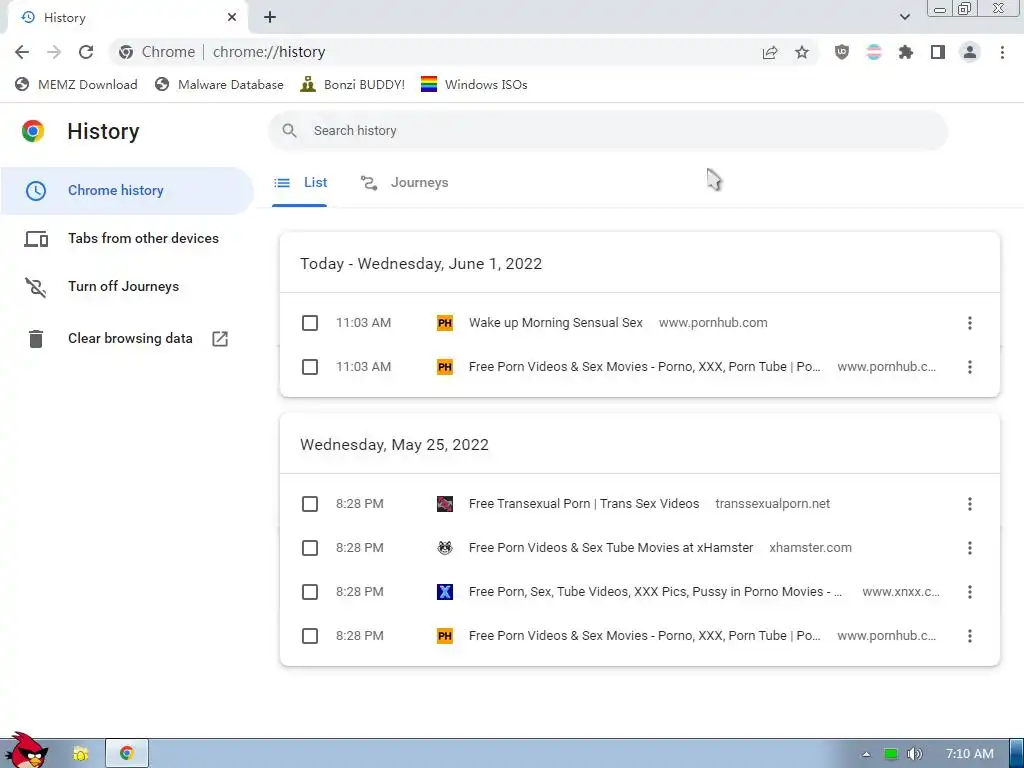
Task: Click the xnxx favicon in history list
Action: (x=445, y=592)
